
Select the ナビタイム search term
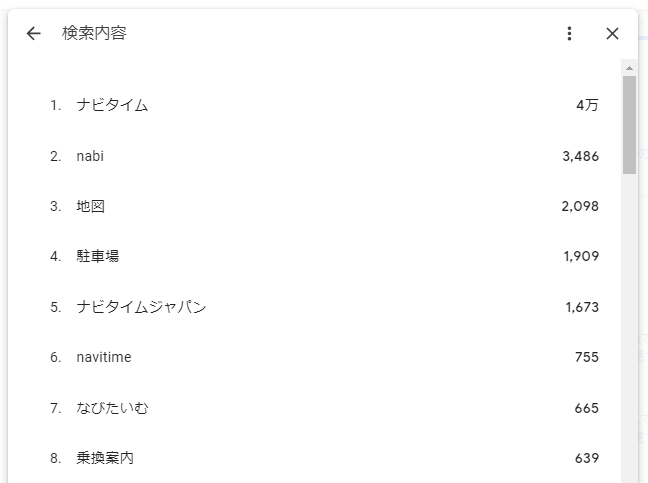tap(112, 105)
